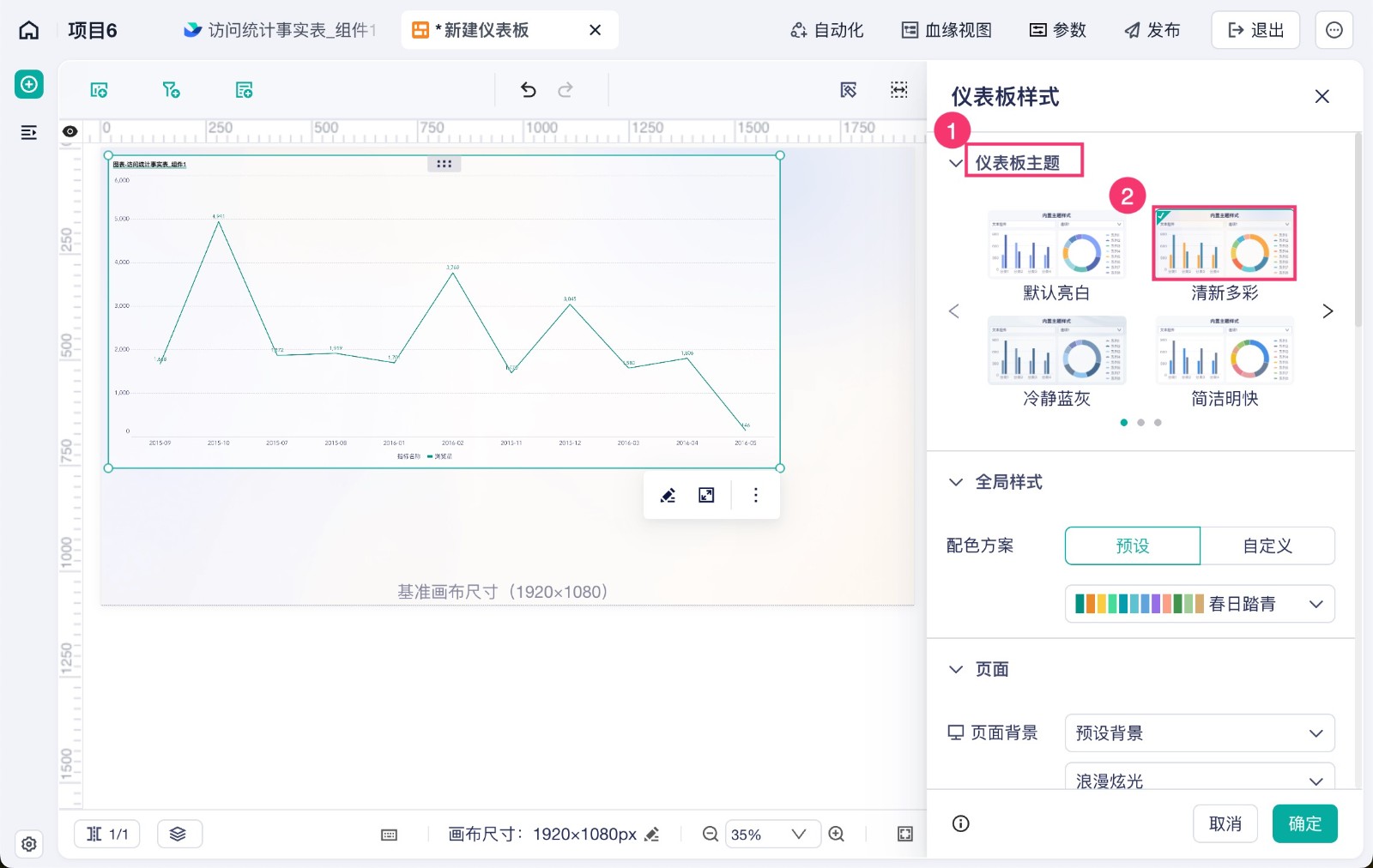Select 自定义 color scheme option

click(1267, 546)
